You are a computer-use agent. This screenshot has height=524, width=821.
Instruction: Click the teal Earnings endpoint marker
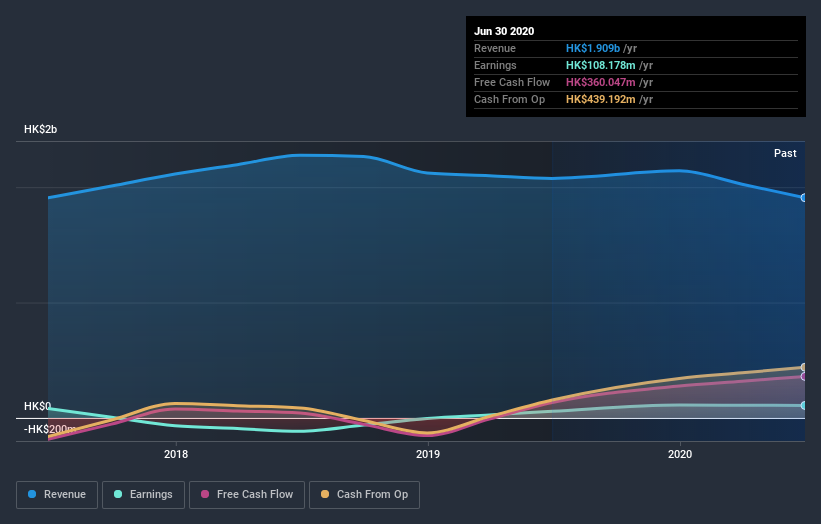click(804, 406)
